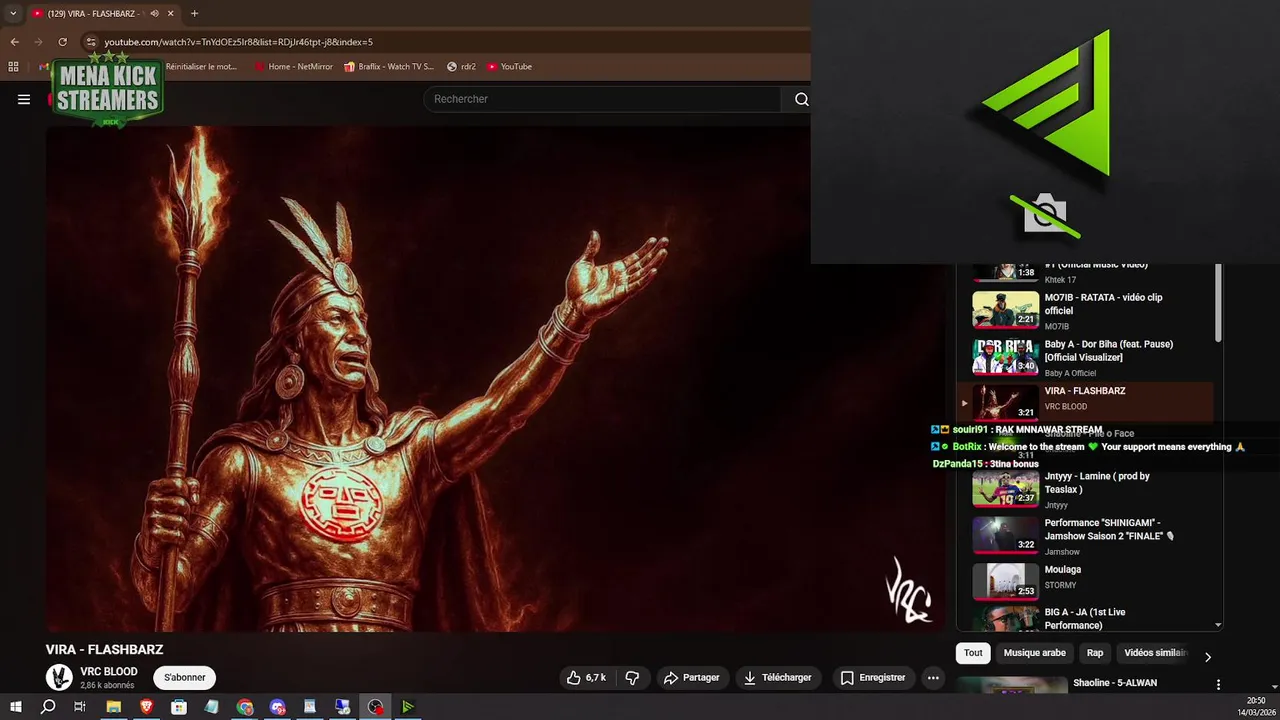Click the Partager share button

coord(692,678)
